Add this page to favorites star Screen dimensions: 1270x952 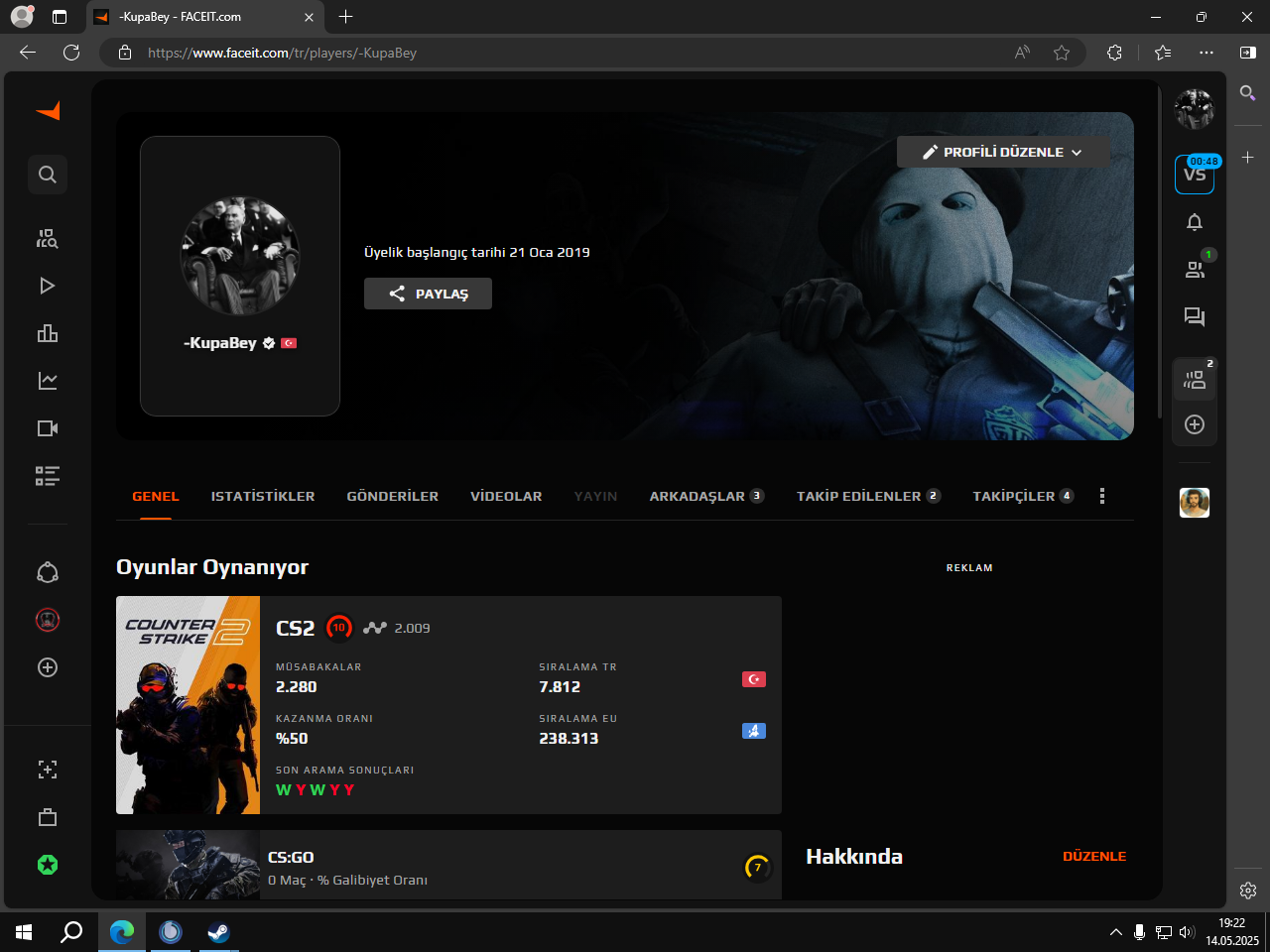click(1062, 53)
